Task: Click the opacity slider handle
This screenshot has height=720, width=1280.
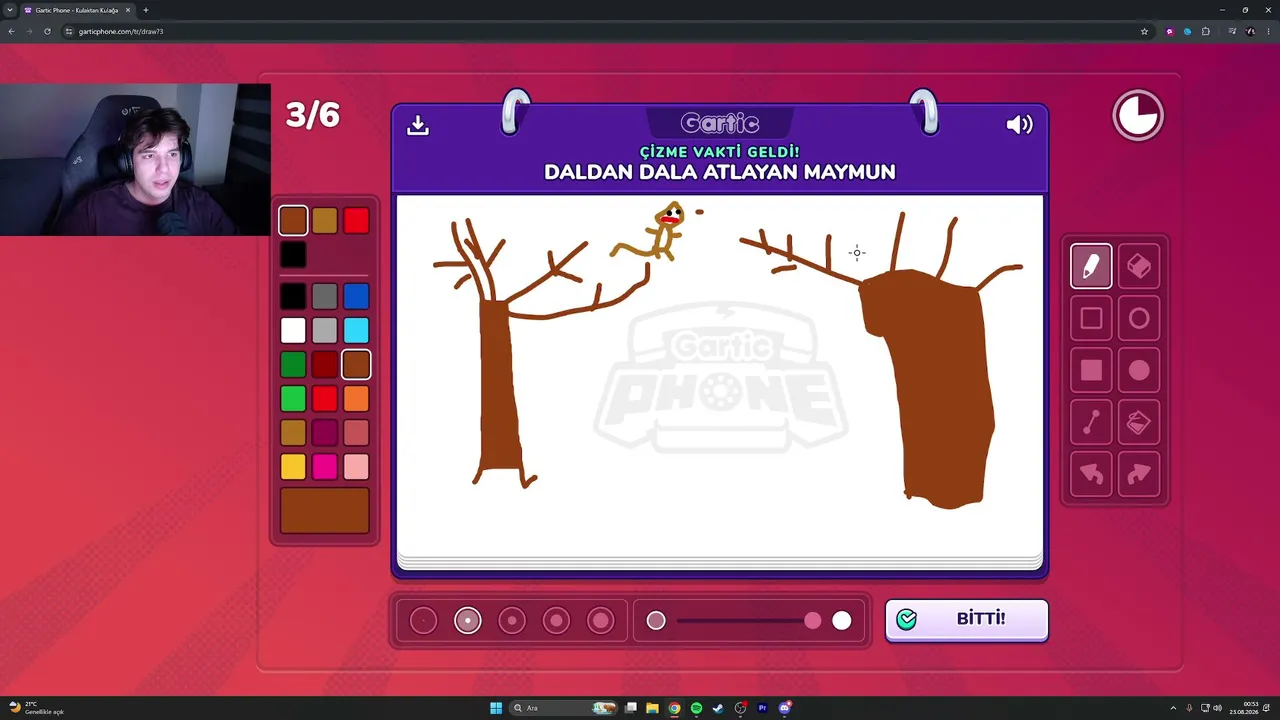Action: [x=813, y=621]
